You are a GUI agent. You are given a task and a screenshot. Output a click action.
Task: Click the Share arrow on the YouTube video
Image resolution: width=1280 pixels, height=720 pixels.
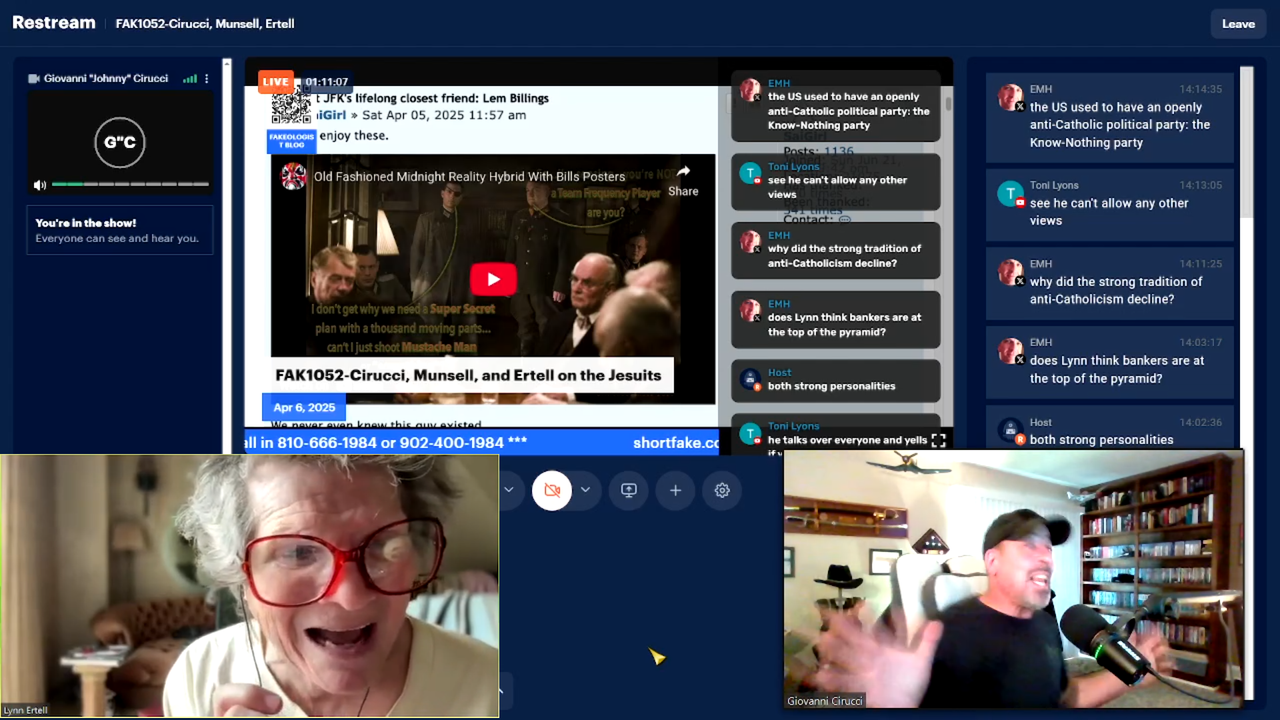pos(683,180)
